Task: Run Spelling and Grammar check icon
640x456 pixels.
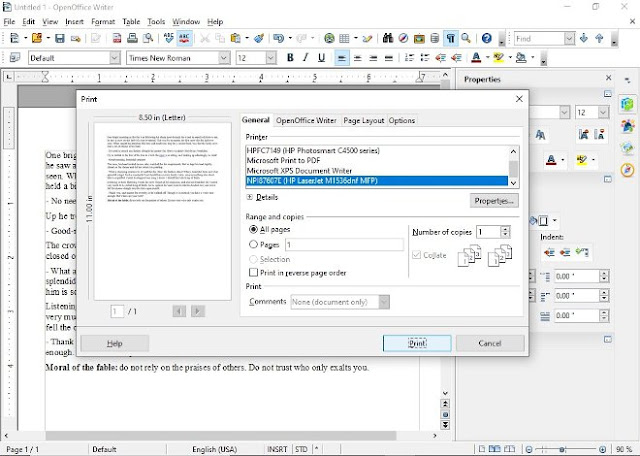Action: (x=168, y=39)
